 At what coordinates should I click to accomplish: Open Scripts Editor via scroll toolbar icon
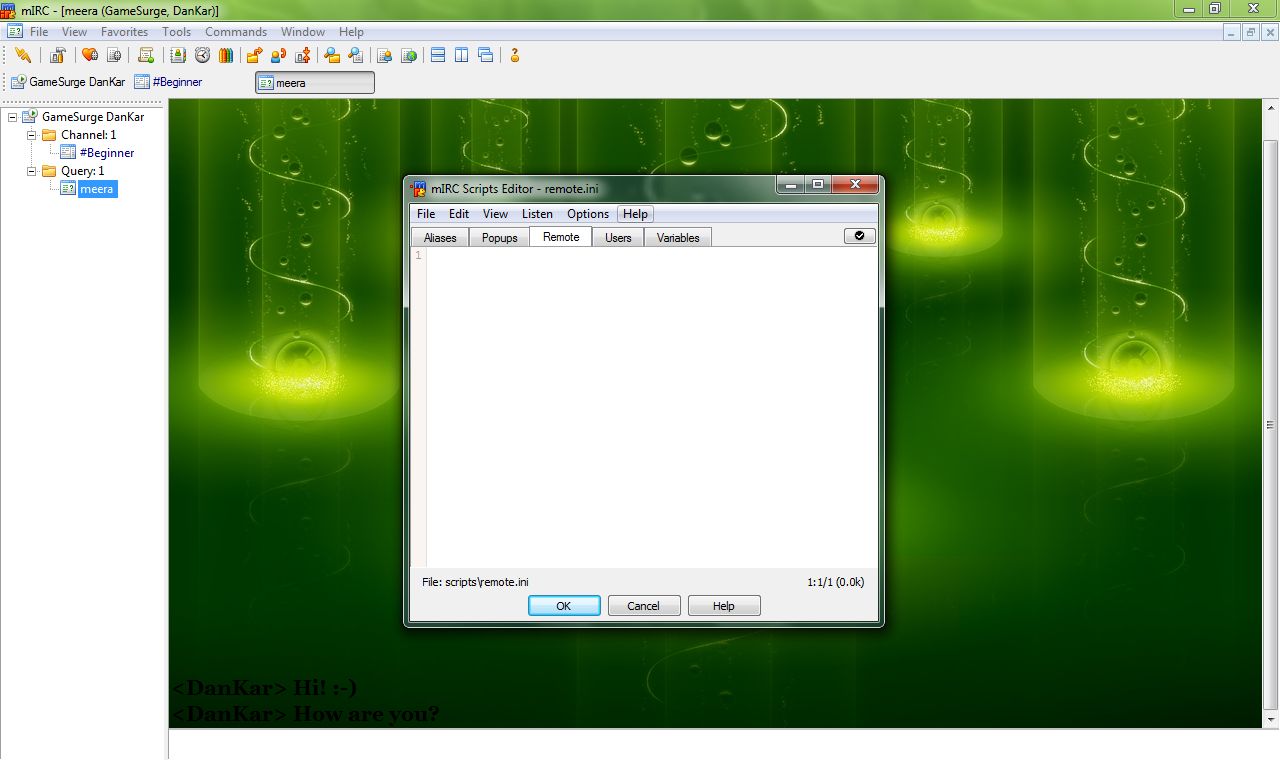146,55
